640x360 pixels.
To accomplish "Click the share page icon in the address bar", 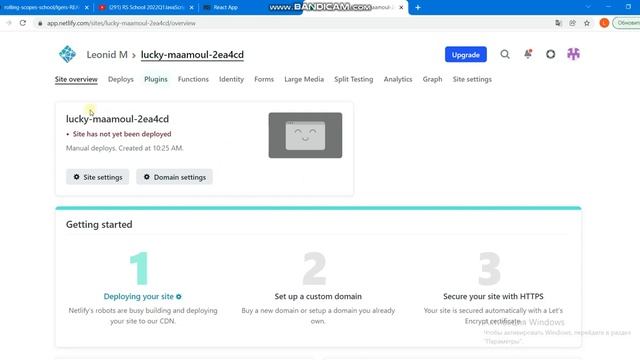I will tap(573, 23).
